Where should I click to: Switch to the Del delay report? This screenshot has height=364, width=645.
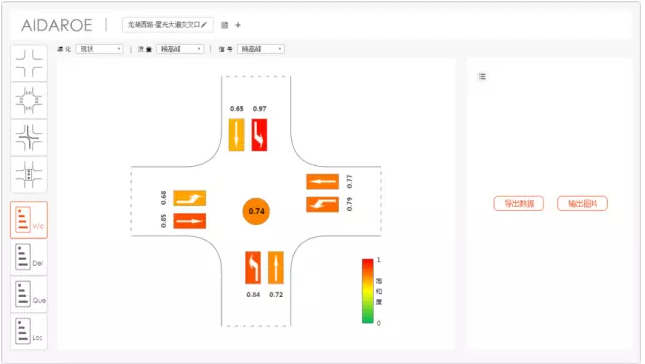tap(29, 257)
